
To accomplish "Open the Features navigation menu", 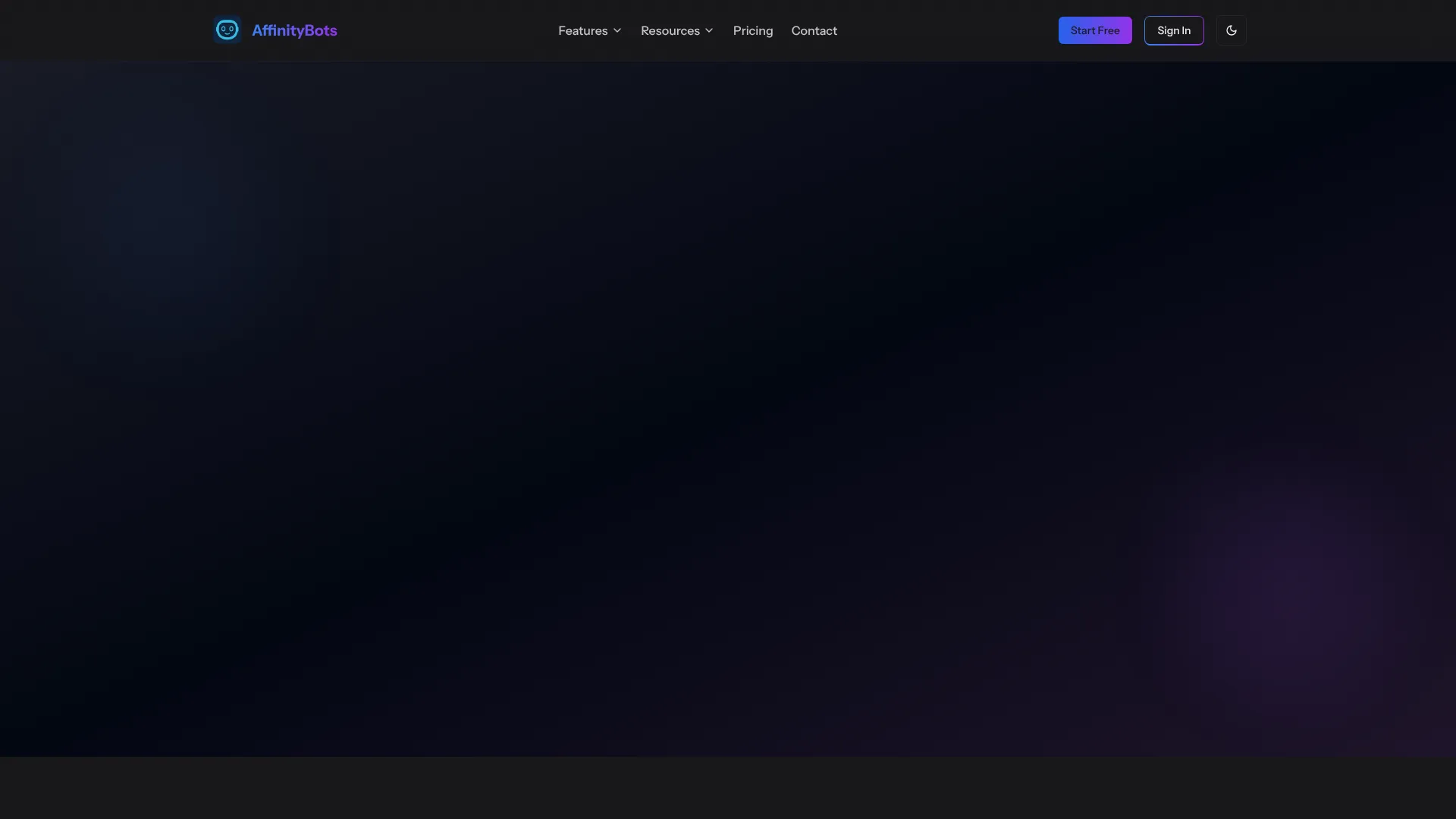I will (582, 30).
